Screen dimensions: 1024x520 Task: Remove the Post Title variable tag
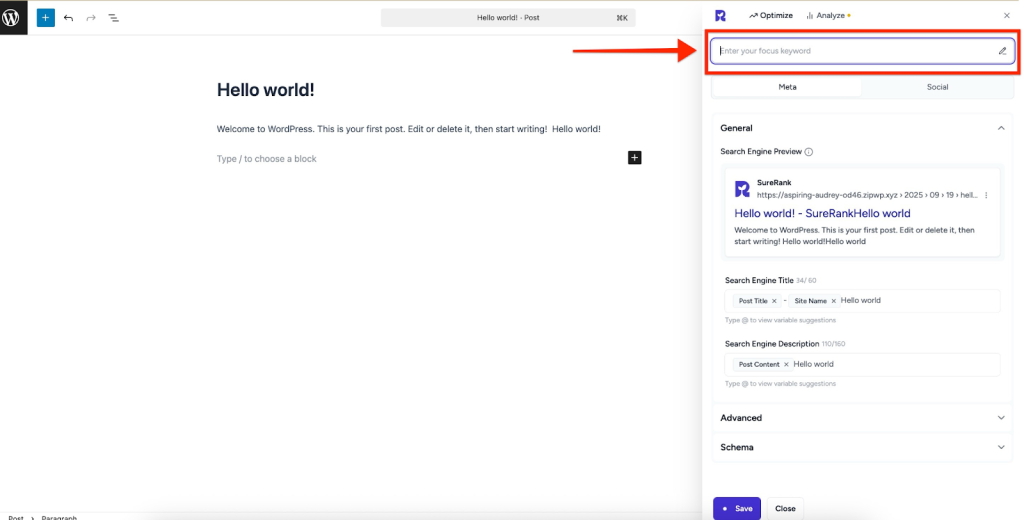click(x=774, y=301)
